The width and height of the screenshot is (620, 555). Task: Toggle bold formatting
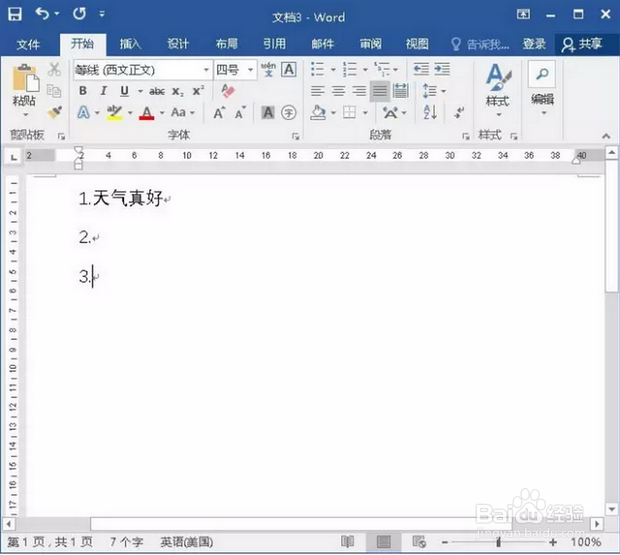pos(83,91)
